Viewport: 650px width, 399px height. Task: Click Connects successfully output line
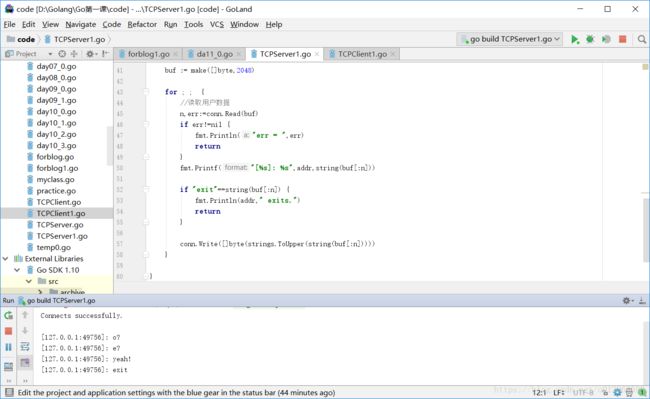click(81, 316)
